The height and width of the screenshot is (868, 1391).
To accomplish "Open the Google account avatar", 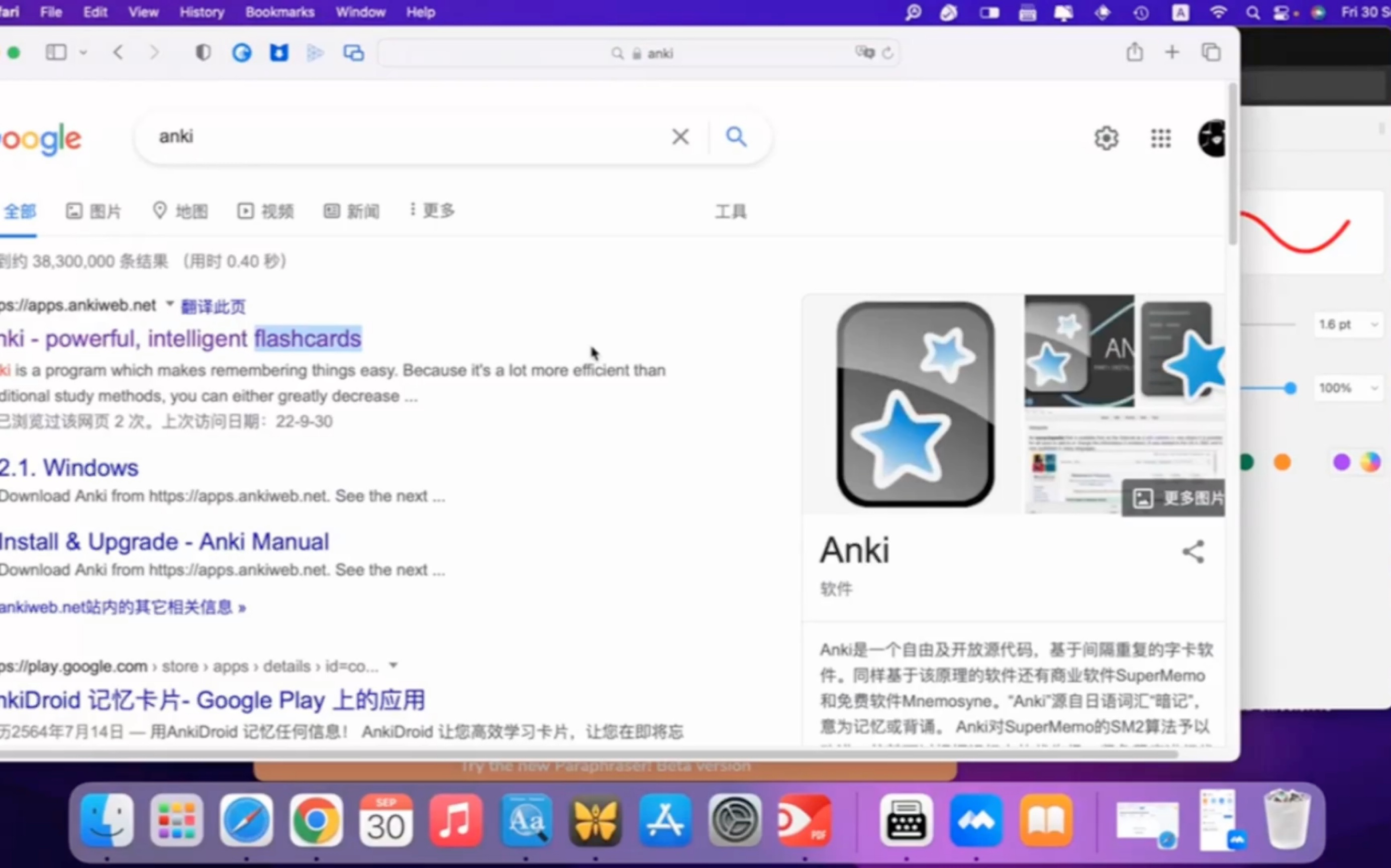I will [1212, 138].
